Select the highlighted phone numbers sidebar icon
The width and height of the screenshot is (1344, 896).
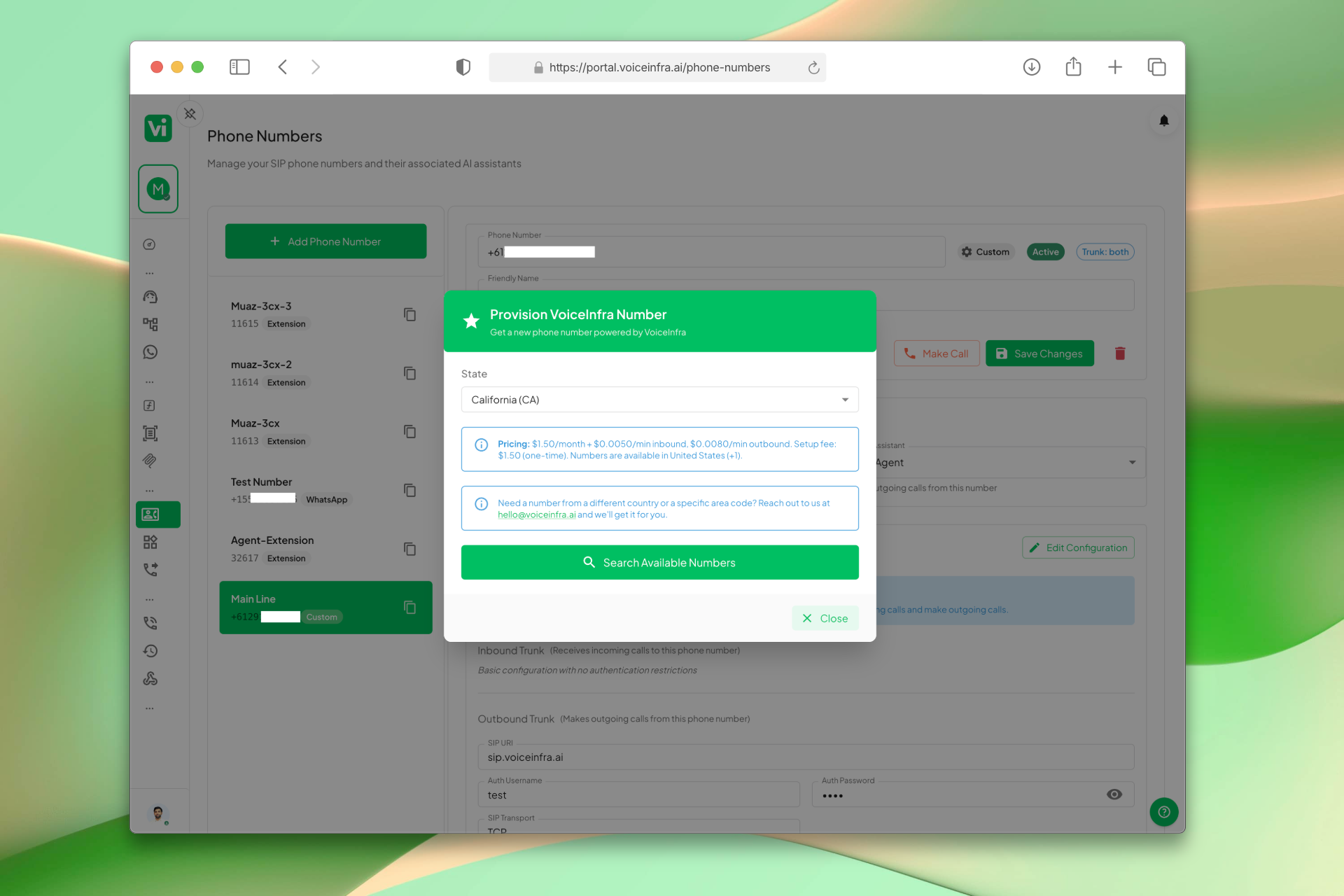coord(158,514)
